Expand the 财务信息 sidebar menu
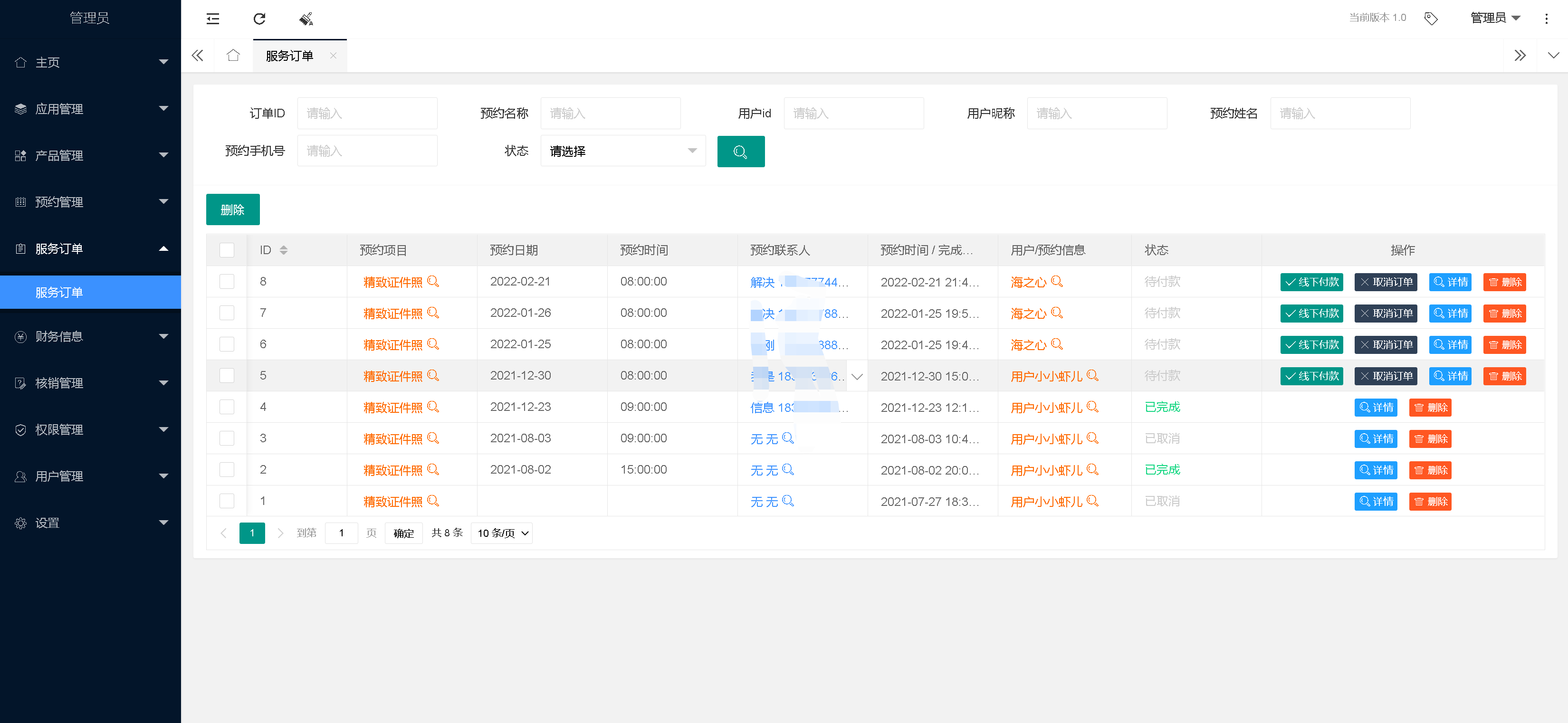The height and width of the screenshot is (723, 1568). [90, 336]
